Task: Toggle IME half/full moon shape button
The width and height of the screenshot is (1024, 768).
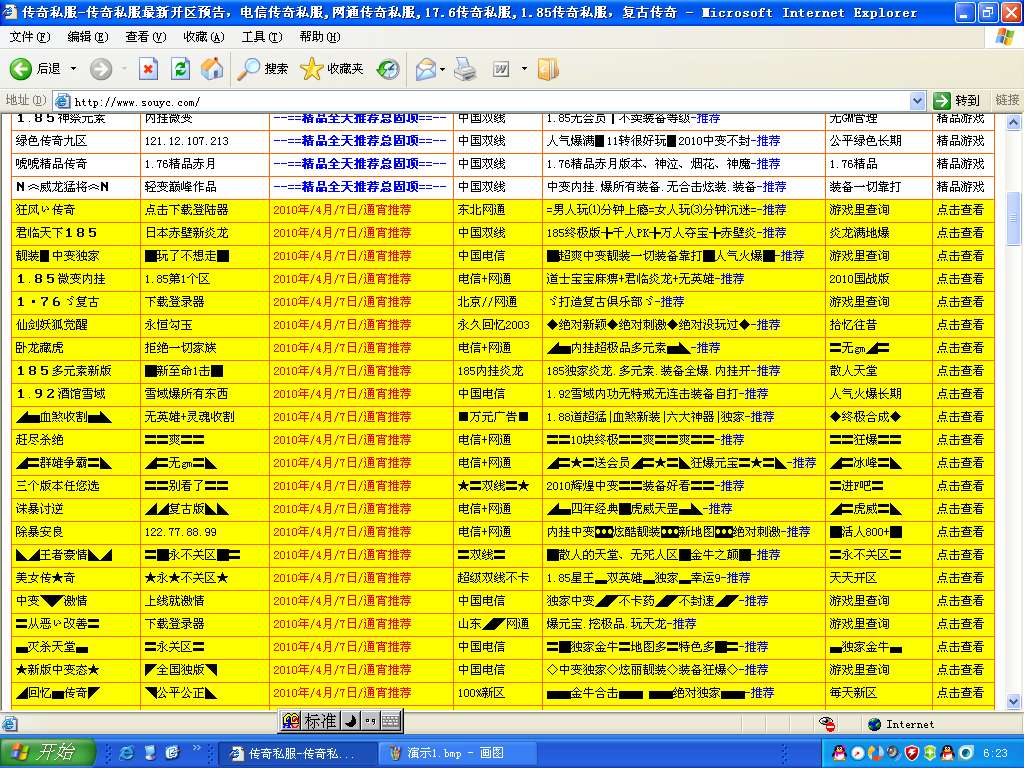Action: (x=351, y=721)
